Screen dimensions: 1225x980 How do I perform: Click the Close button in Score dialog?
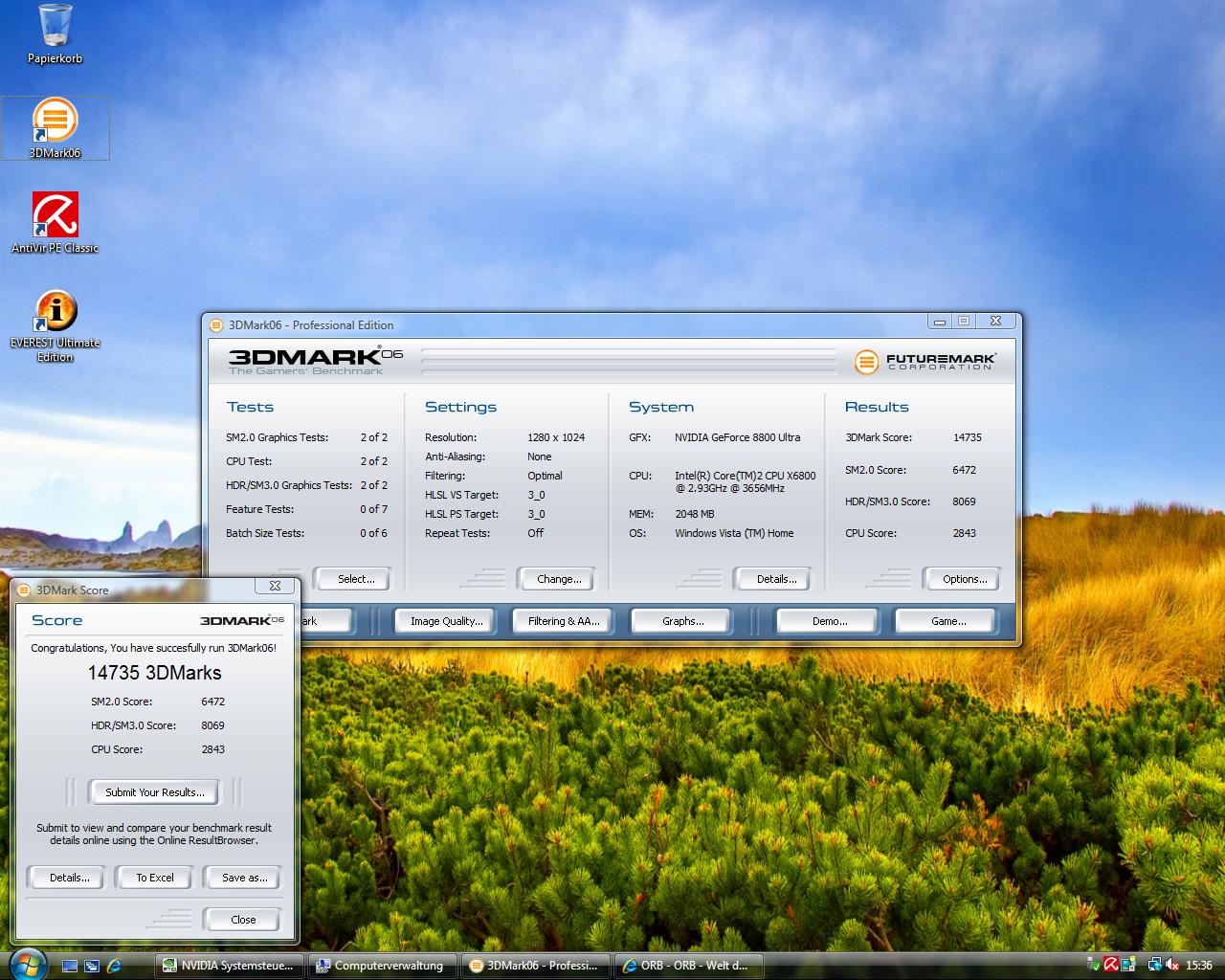click(242, 920)
